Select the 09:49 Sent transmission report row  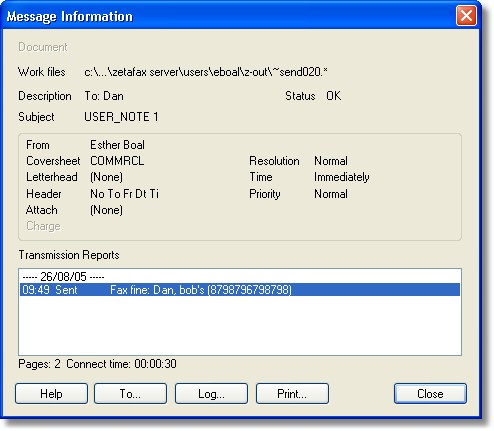[x=240, y=290]
